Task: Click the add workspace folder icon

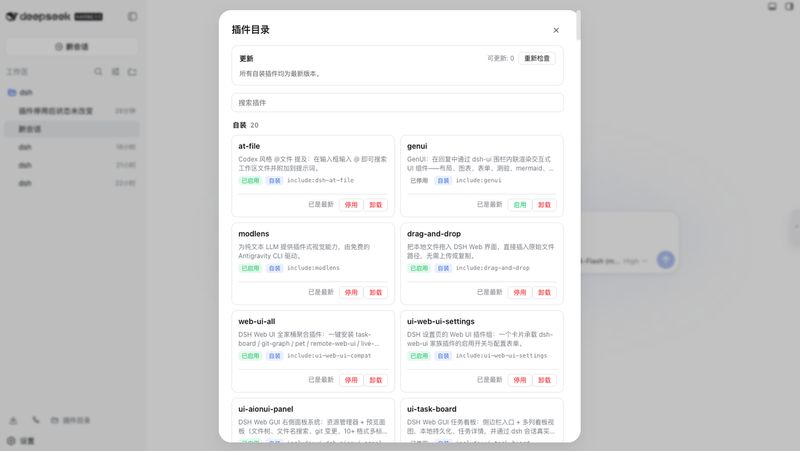Action: 132,72
